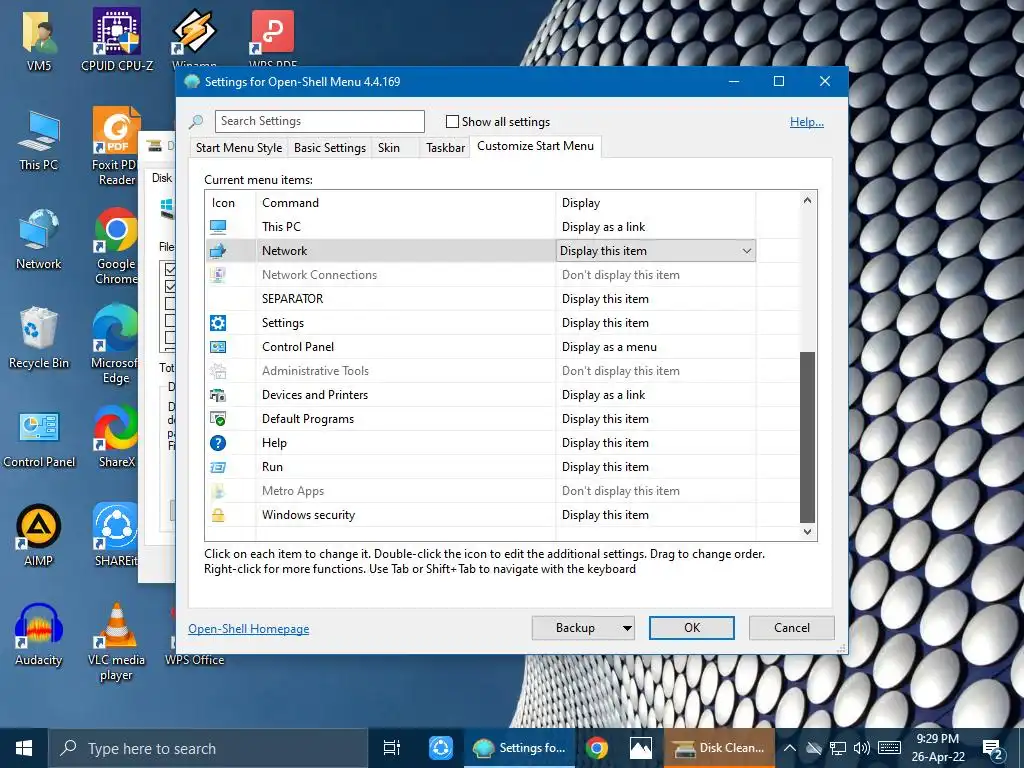
Task: Click the Network Connections row icon
Action: tap(218, 275)
